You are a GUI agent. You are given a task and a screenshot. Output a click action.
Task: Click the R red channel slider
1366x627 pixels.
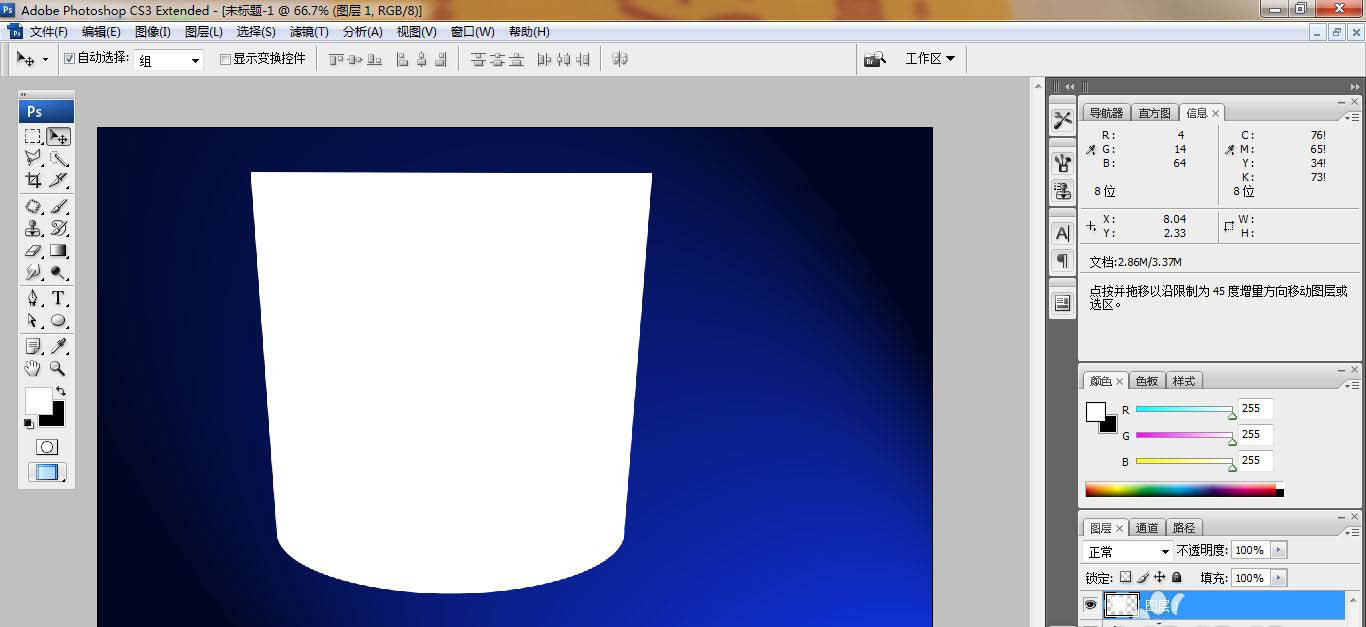[x=1185, y=409]
